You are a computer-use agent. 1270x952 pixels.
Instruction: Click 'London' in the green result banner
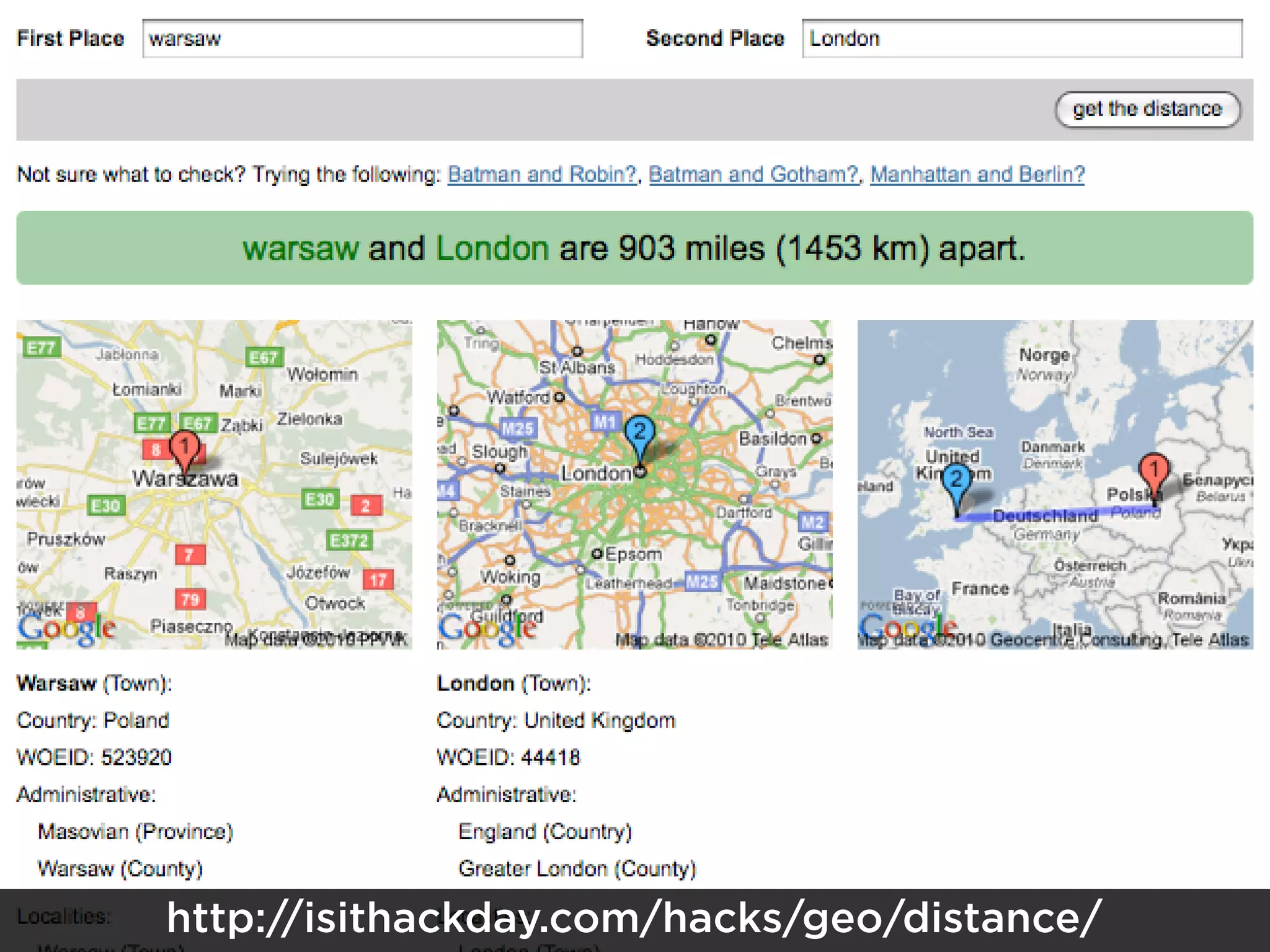pyautogui.click(x=492, y=249)
